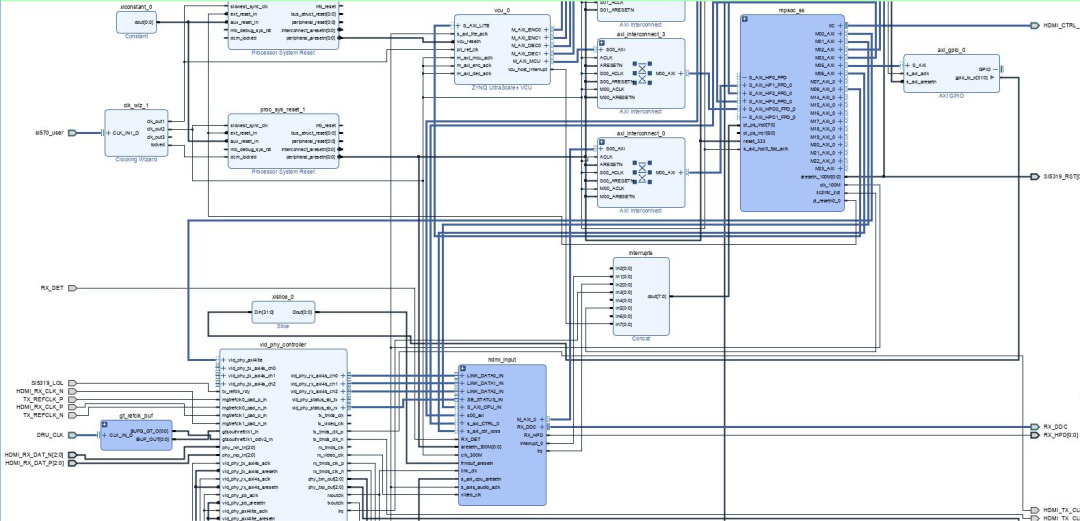The image size is (1080, 521).
Task: Expand S_AXI interface pin on axi_gpio_0
Action: (908, 65)
